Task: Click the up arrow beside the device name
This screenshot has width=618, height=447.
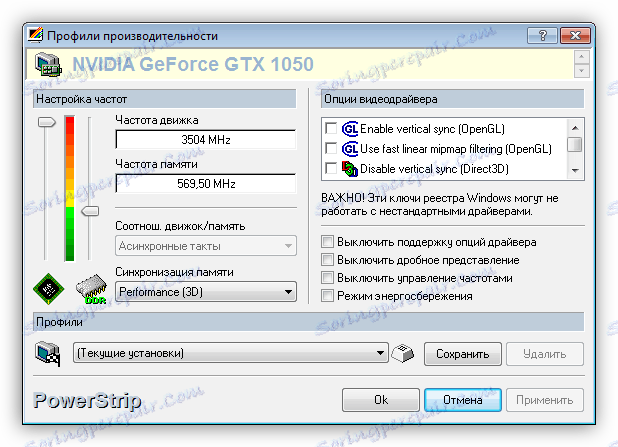Action: pos(582,57)
